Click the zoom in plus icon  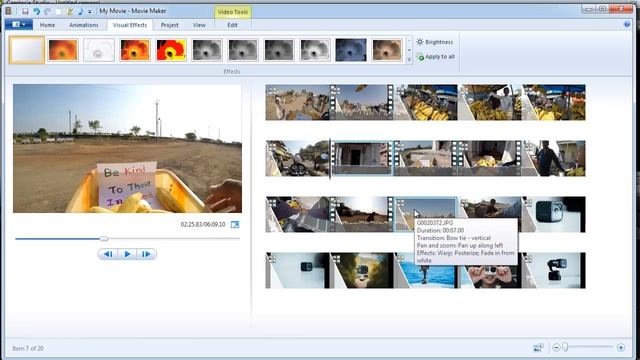(x=621, y=347)
